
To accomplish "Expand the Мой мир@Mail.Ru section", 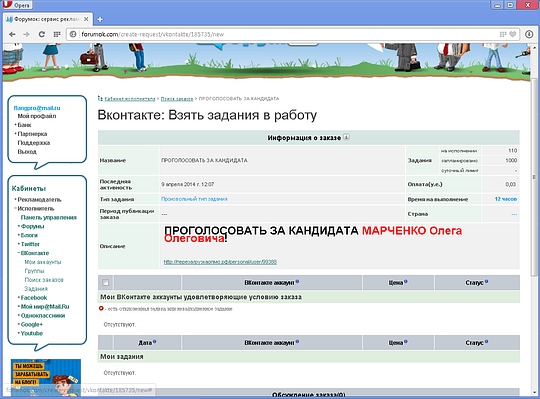I will click(x=45, y=307).
